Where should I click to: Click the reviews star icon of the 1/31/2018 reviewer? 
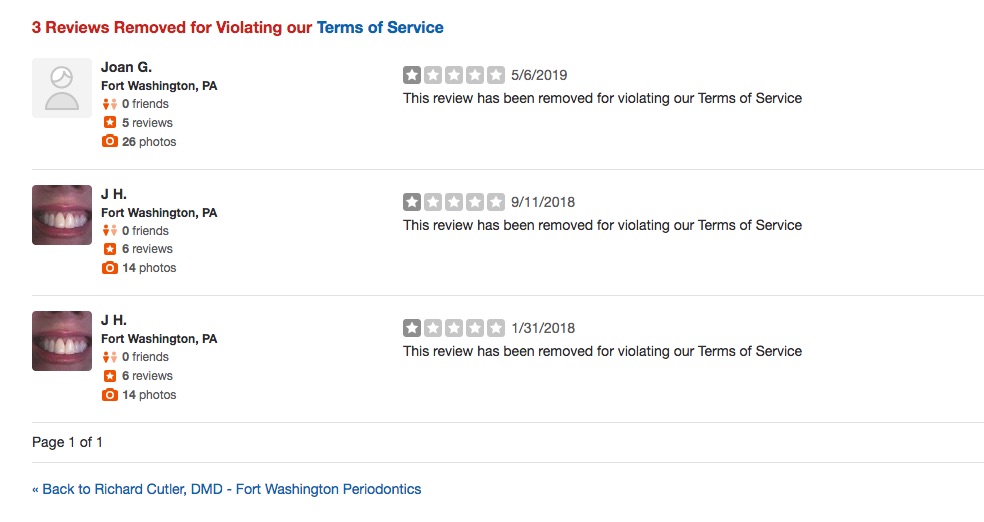click(x=110, y=376)
